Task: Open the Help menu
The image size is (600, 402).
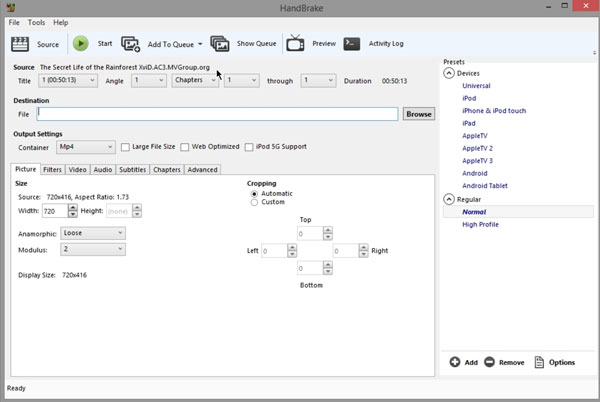Action: (x=60, y=23)
